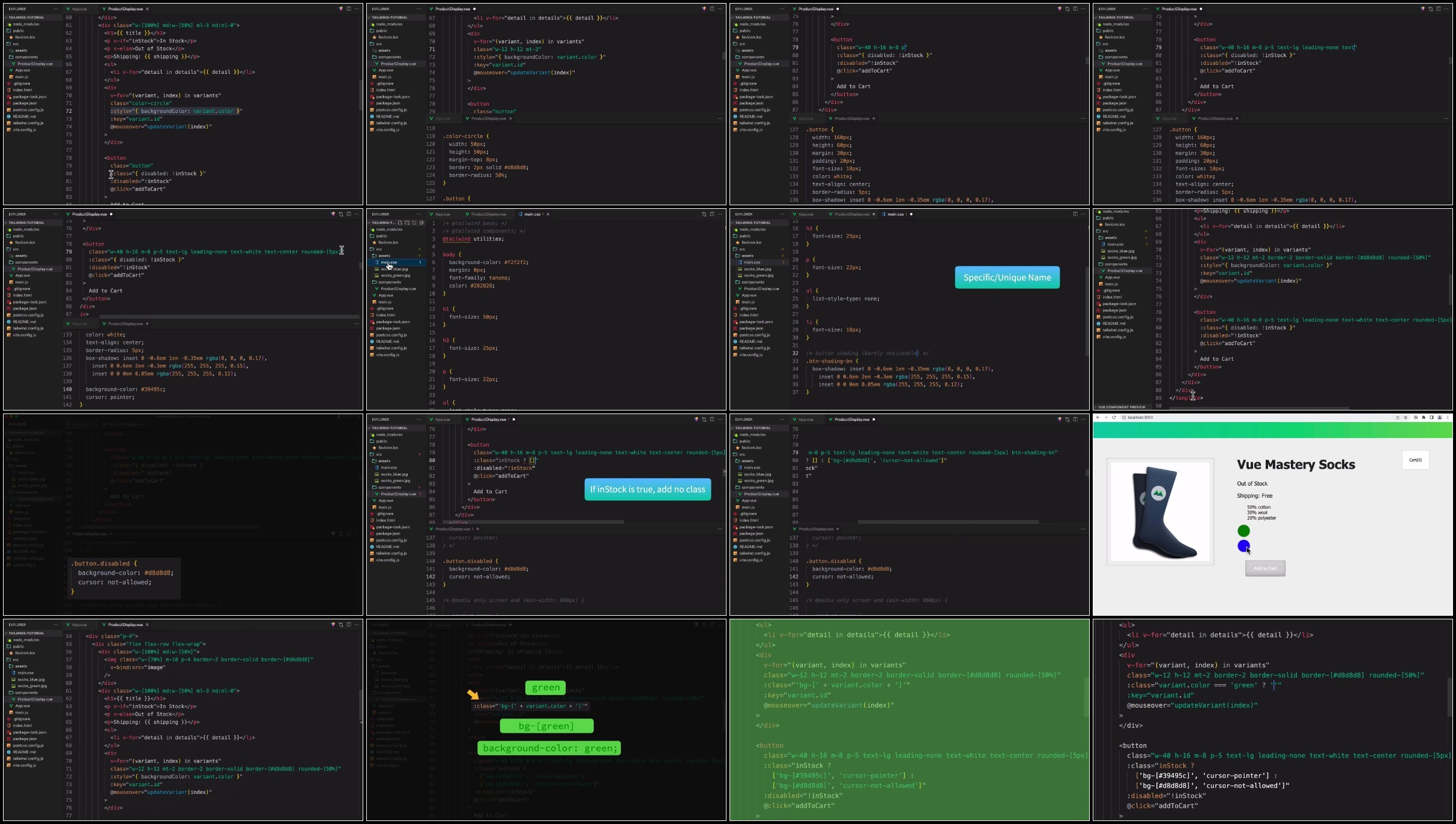Split editor in the .btn-shading-bn main.css frame

click(1075, 214)
